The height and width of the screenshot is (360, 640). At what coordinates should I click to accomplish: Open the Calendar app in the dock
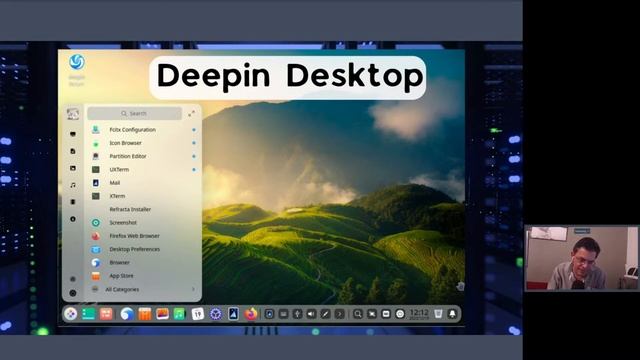click(x=198, y=314)
